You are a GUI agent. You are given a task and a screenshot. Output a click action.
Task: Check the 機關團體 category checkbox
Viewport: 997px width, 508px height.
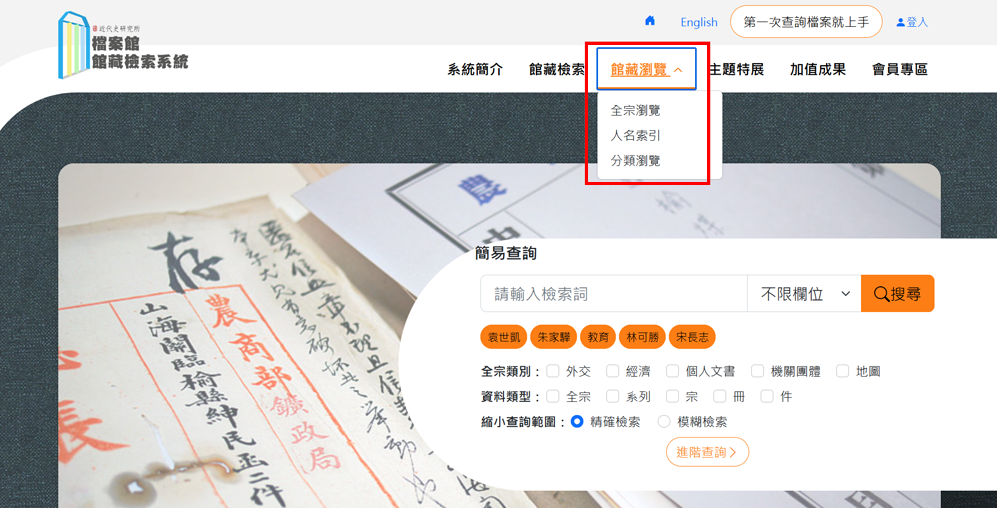click(x=757, y=371)
